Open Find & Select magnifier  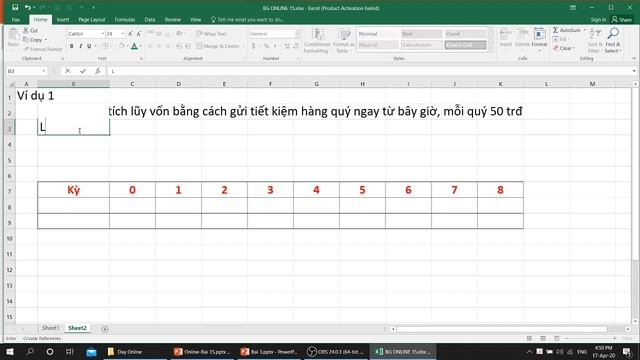[x=613, y=40]
